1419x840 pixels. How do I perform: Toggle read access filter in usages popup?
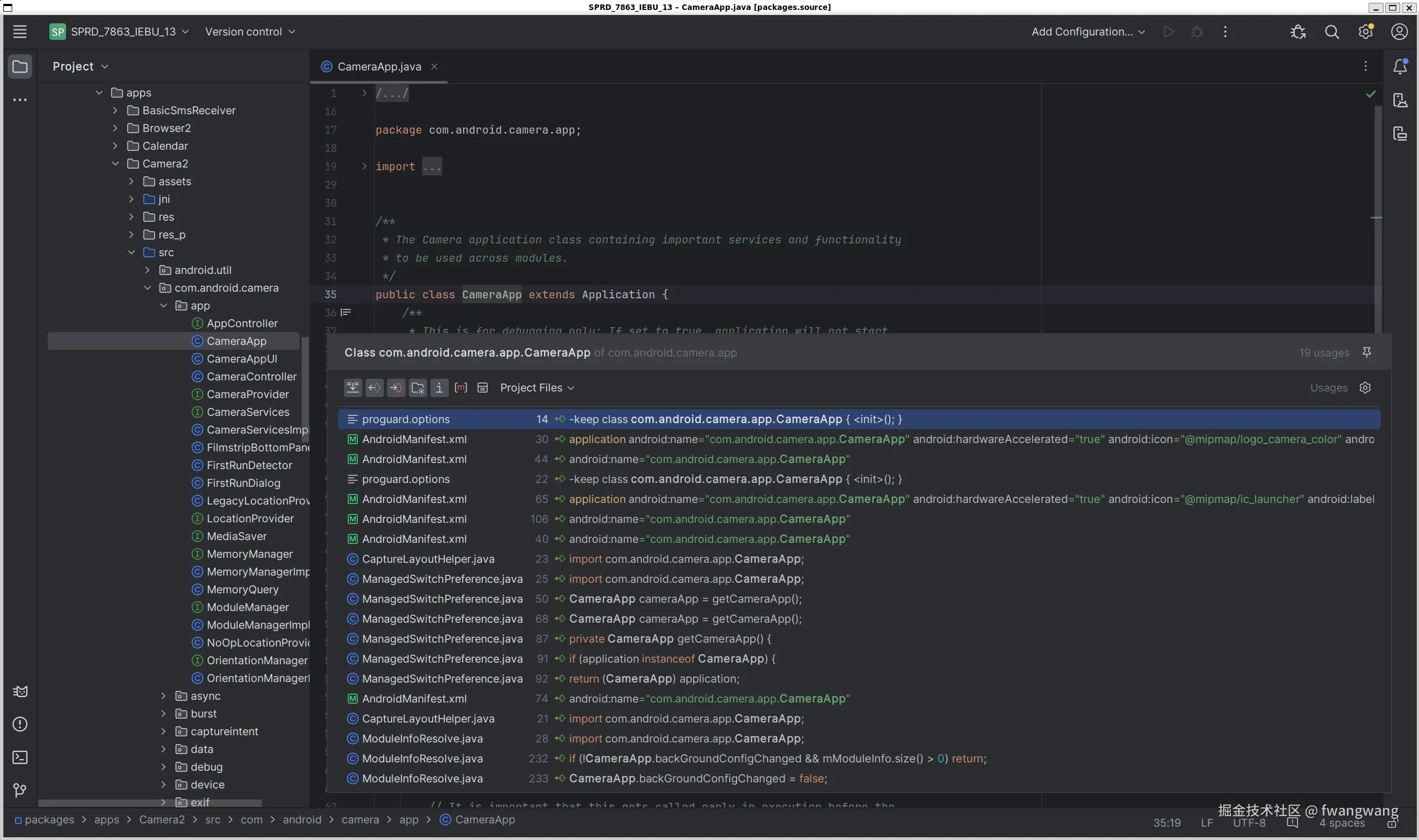tap(374, 388)
